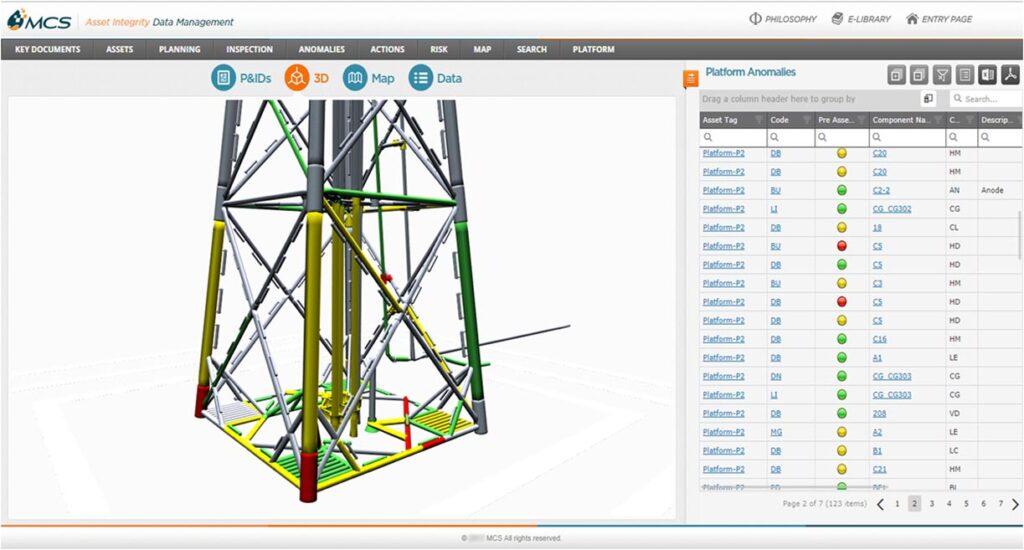The width and height of the screenshot is (1024, 550).
Task: Open the Inspection menu
Action: pos(249,49)
